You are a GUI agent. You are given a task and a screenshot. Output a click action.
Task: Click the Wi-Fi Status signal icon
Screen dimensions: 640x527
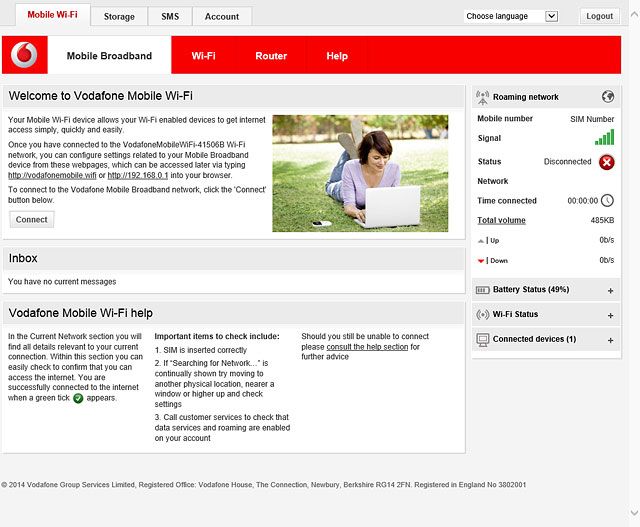click(x=482, y=315)
